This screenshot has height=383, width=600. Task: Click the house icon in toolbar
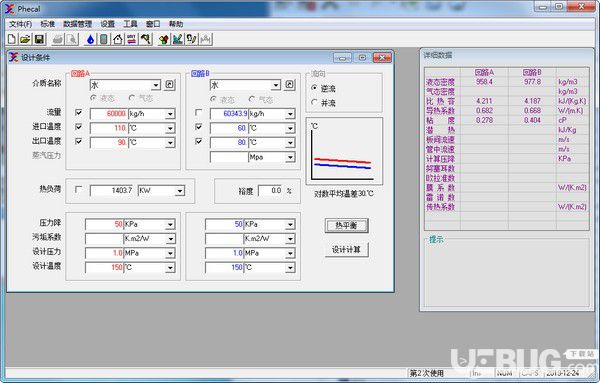click(x=118, y=39)
